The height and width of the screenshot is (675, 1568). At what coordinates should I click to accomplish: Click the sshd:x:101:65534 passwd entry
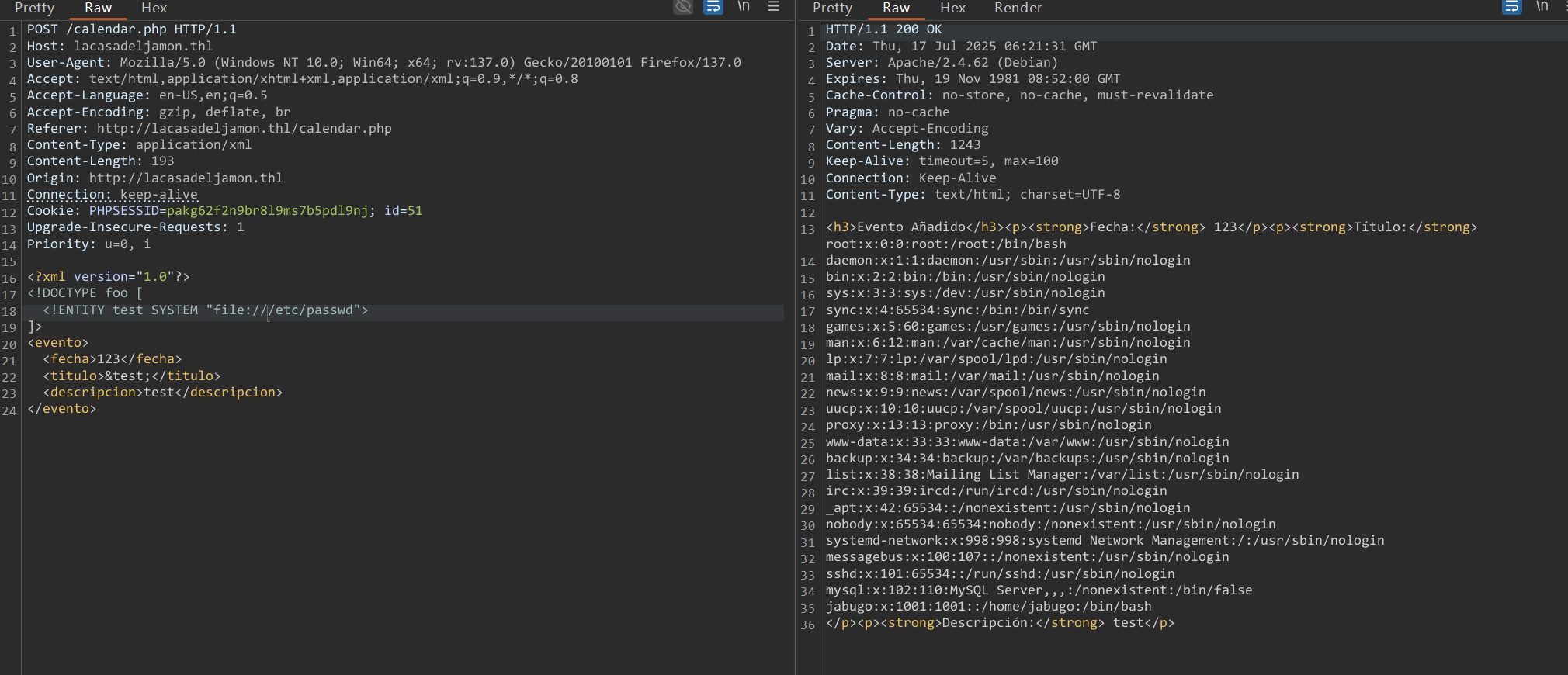(1001, 574)
